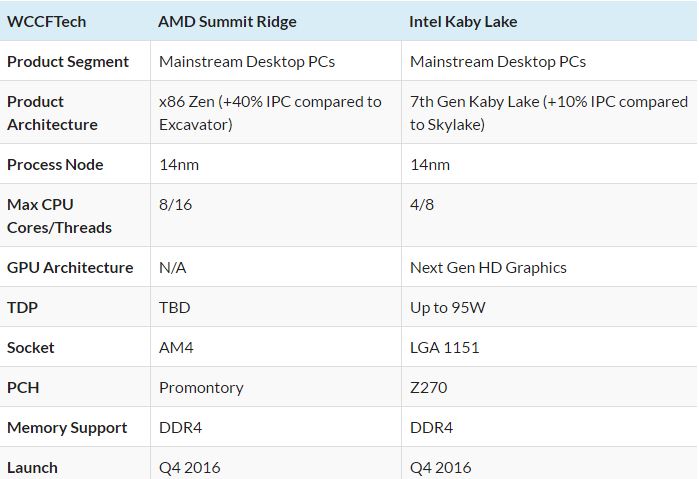Click the Promontory PCH cell

201,387
